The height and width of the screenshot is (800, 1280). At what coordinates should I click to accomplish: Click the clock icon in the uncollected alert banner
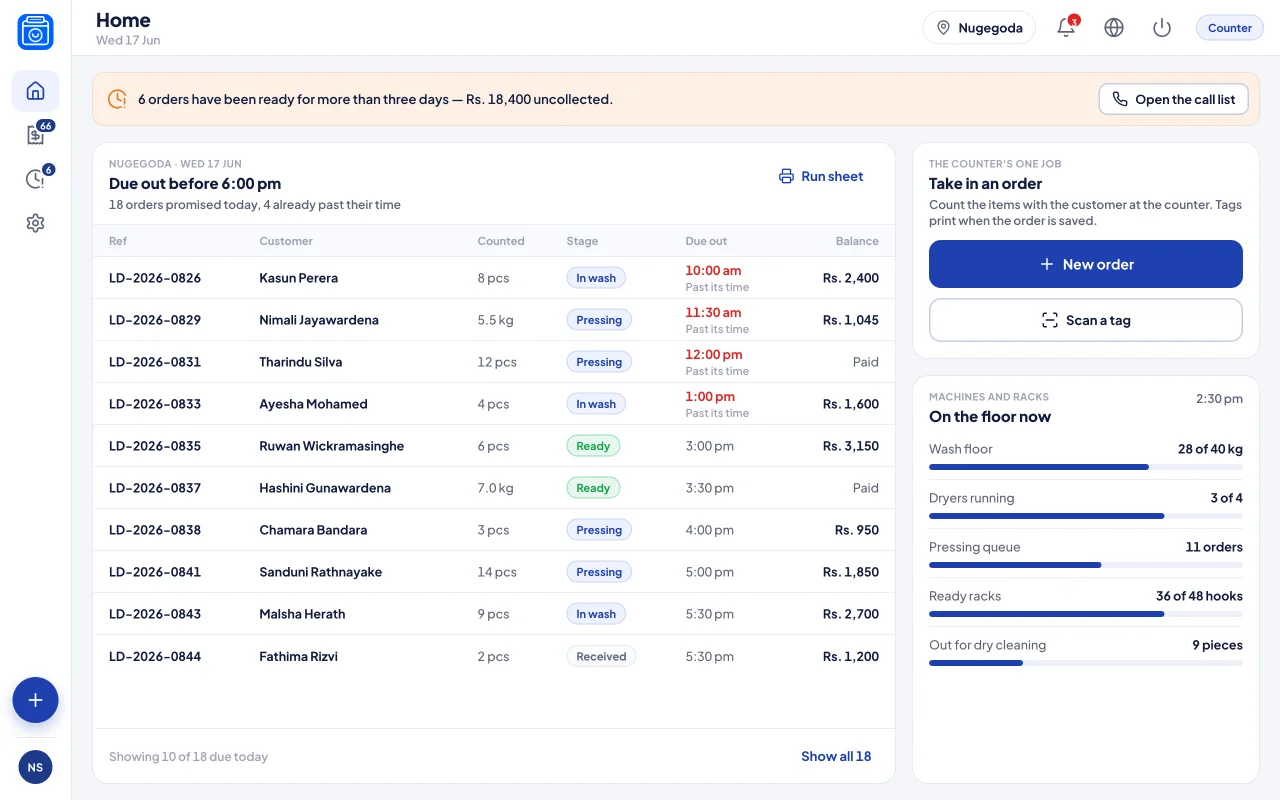pos(117,99)
